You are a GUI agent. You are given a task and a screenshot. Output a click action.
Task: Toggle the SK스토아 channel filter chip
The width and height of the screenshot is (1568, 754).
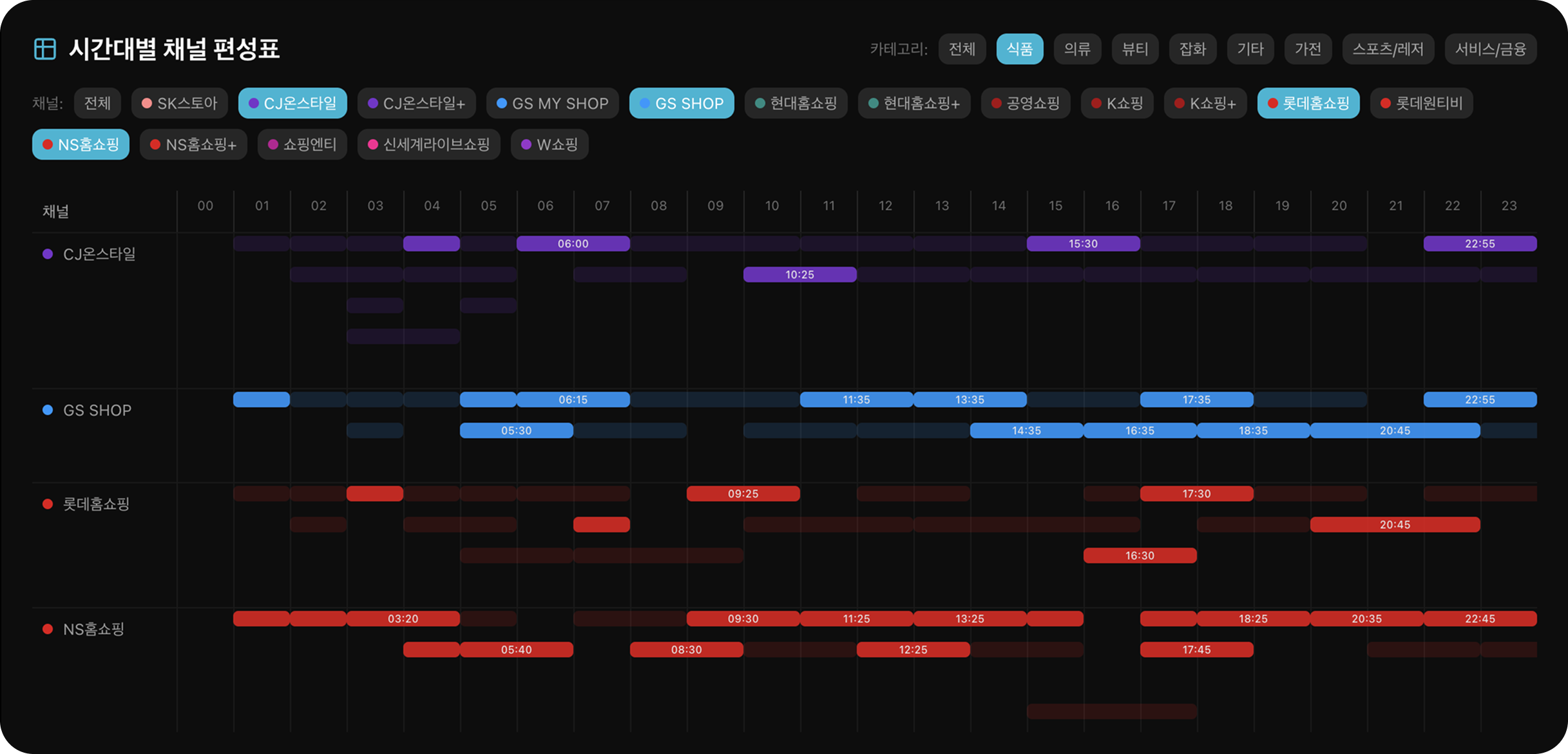coord(180,103)
